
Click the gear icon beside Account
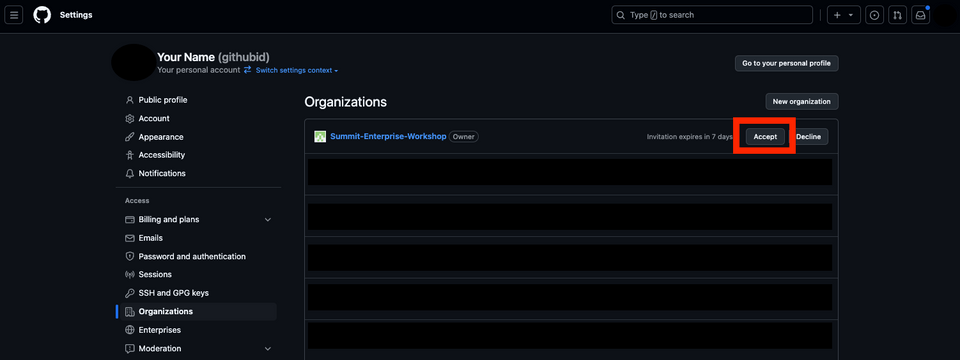coord(129,118)
